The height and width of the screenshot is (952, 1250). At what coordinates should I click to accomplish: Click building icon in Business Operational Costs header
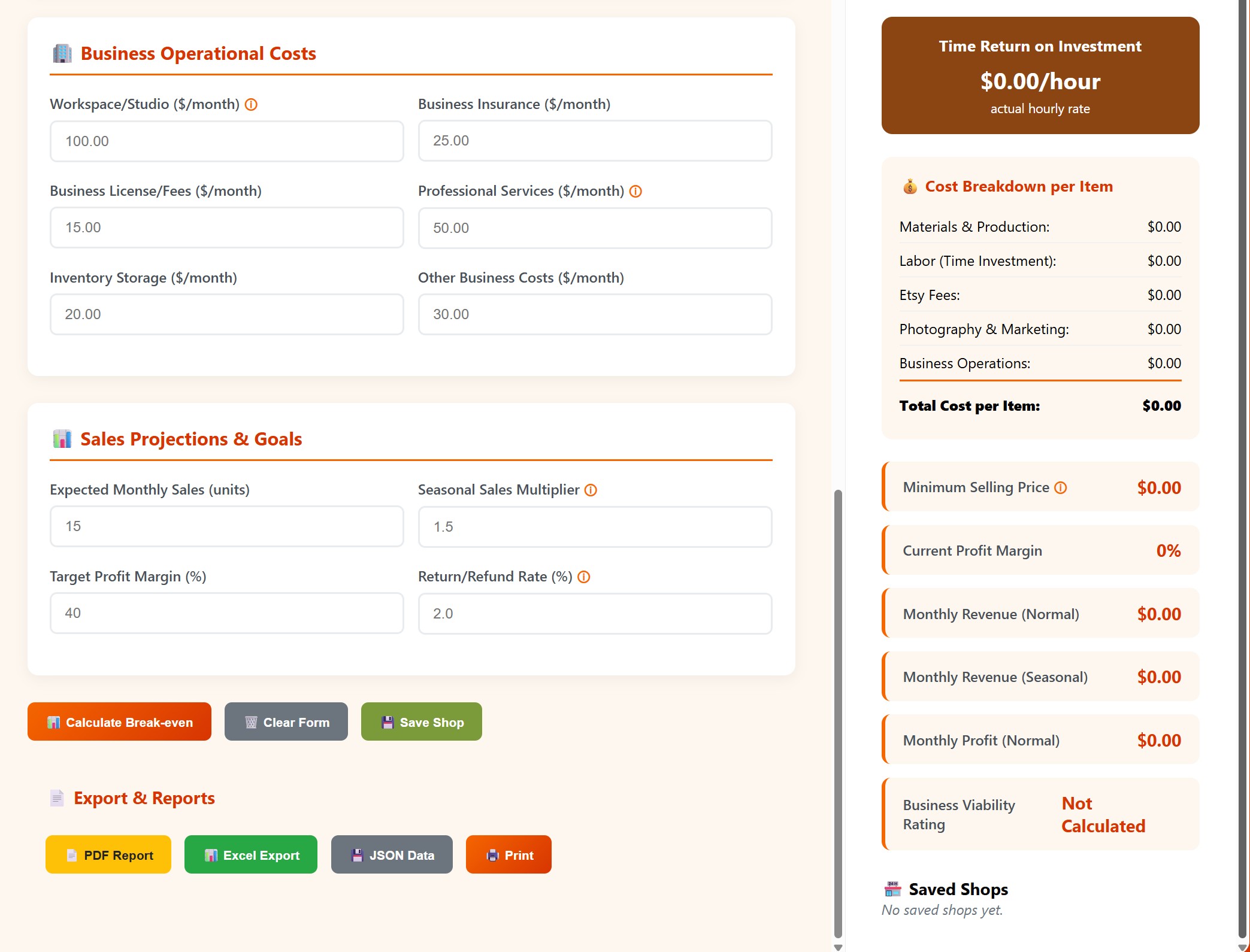(62, 54)
